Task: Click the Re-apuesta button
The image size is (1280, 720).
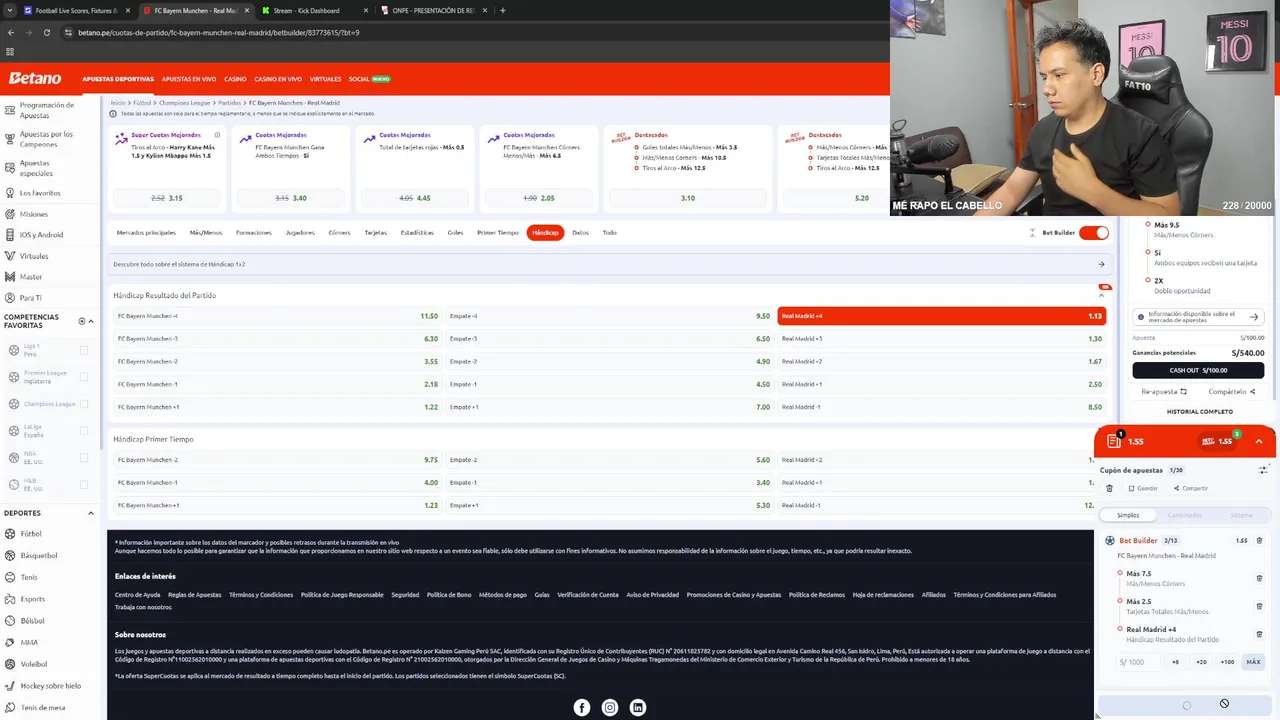Action: pos(1164,392)
